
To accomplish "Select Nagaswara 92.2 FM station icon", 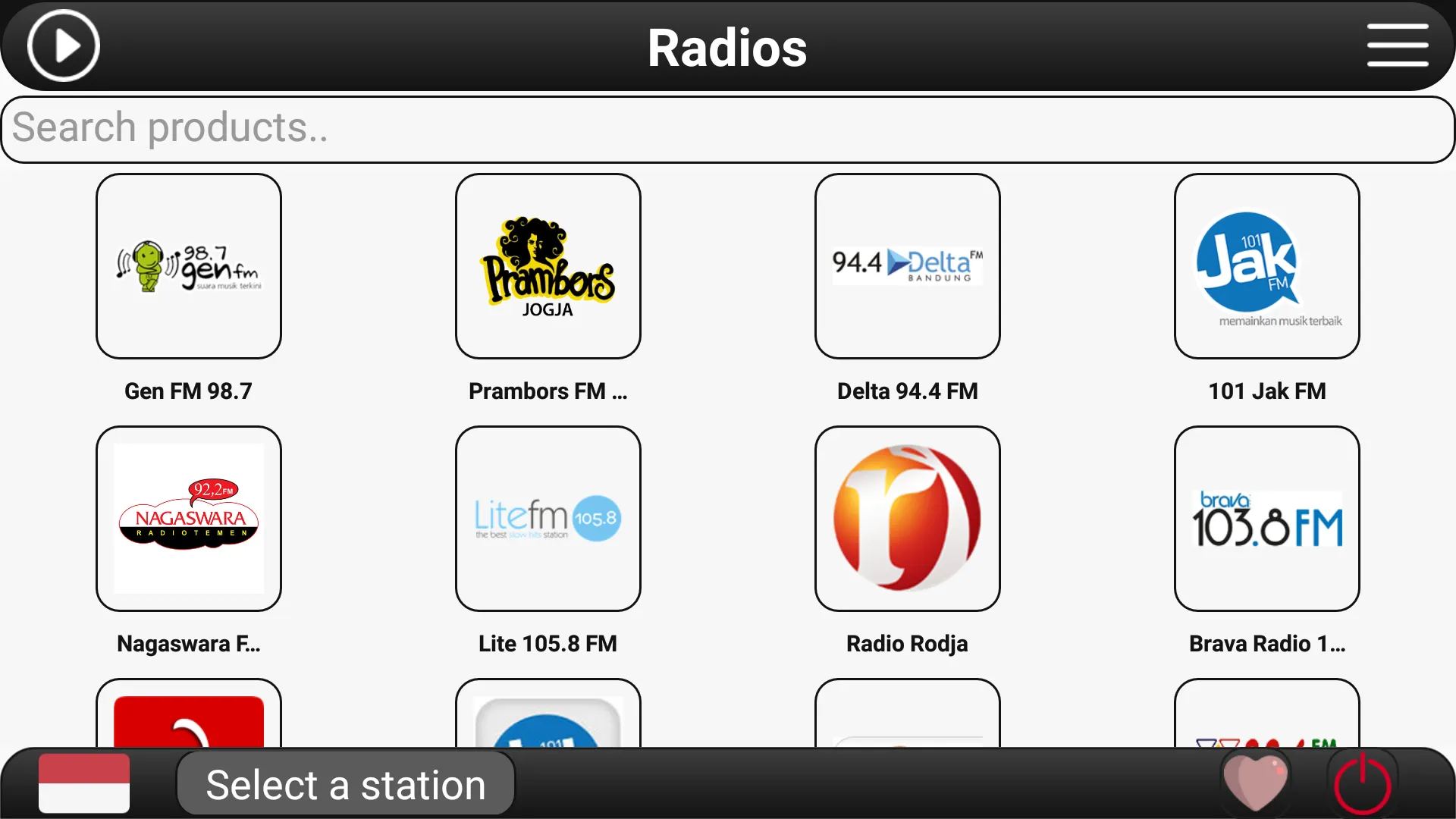I will click(188, 518).
